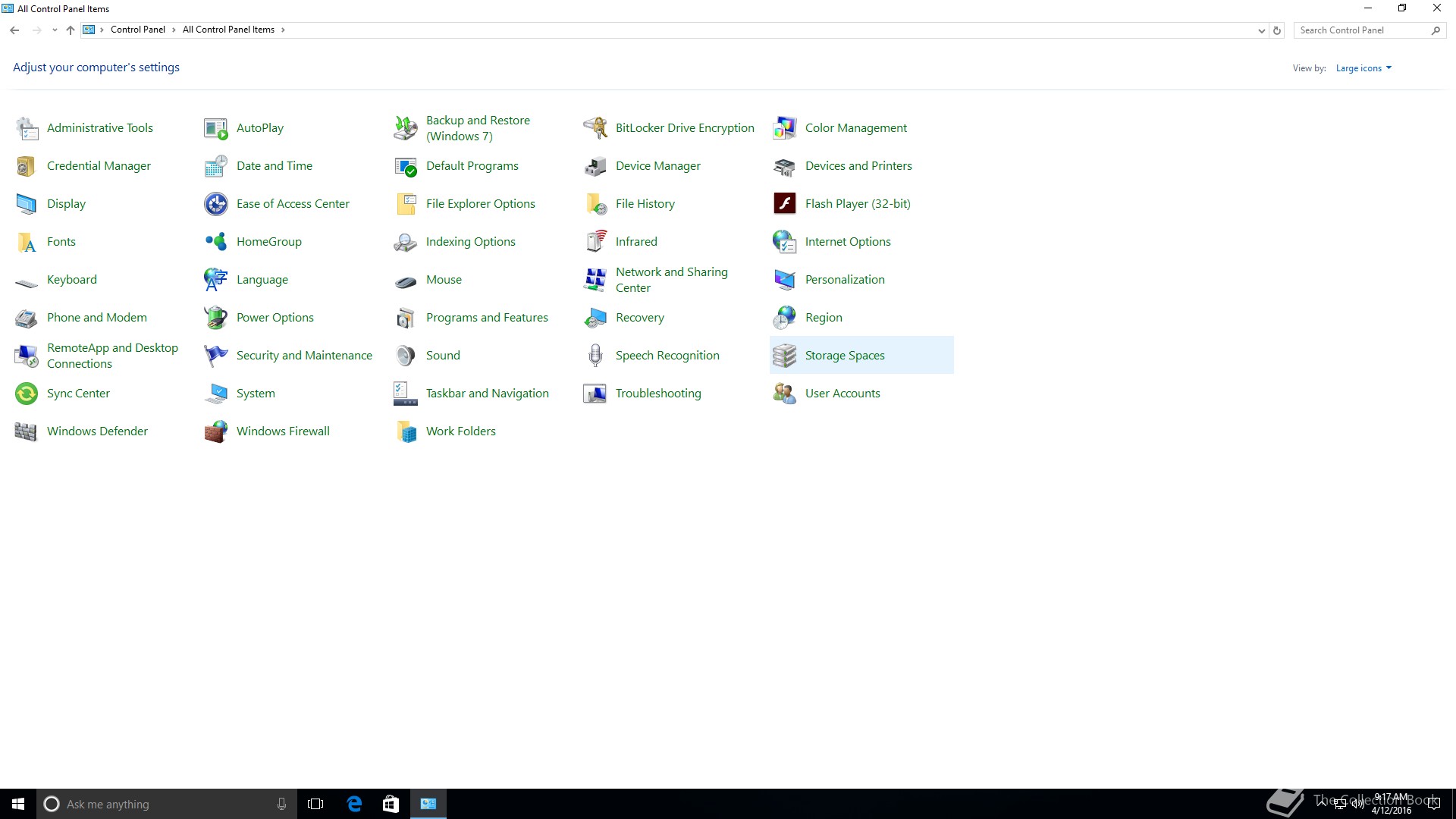This screenshot has width=1456, height=819.
Task: Expand chevron after All Control Panel Items
Action: click(x=283, y=30)
